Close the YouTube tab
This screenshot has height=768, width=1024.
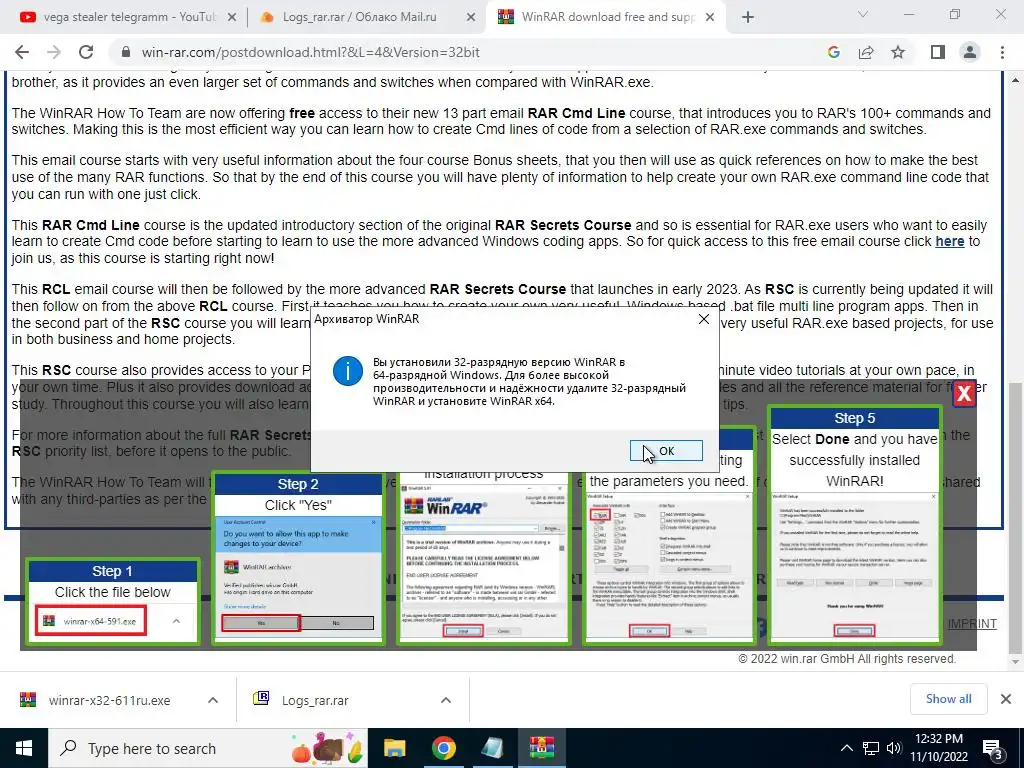click(x=232, y=18)
